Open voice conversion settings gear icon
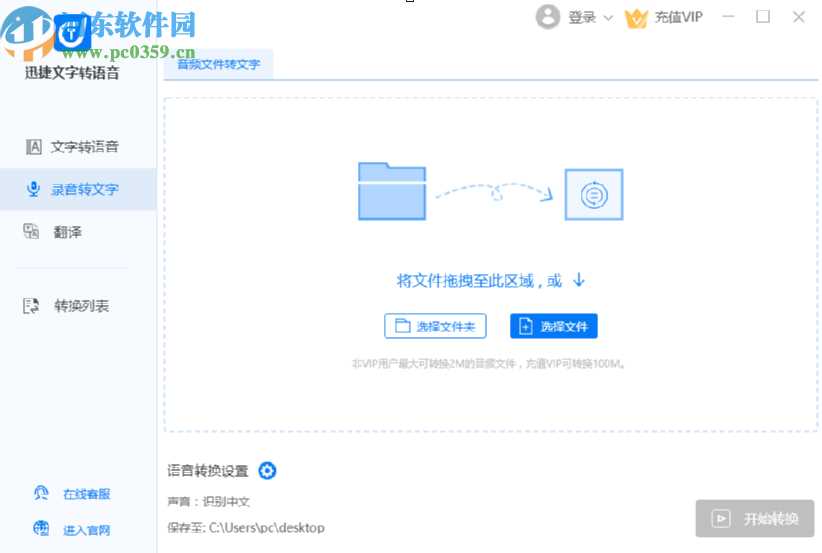This screenshot has height=553, width=822. pyautogui.click(x=267, y=471)
